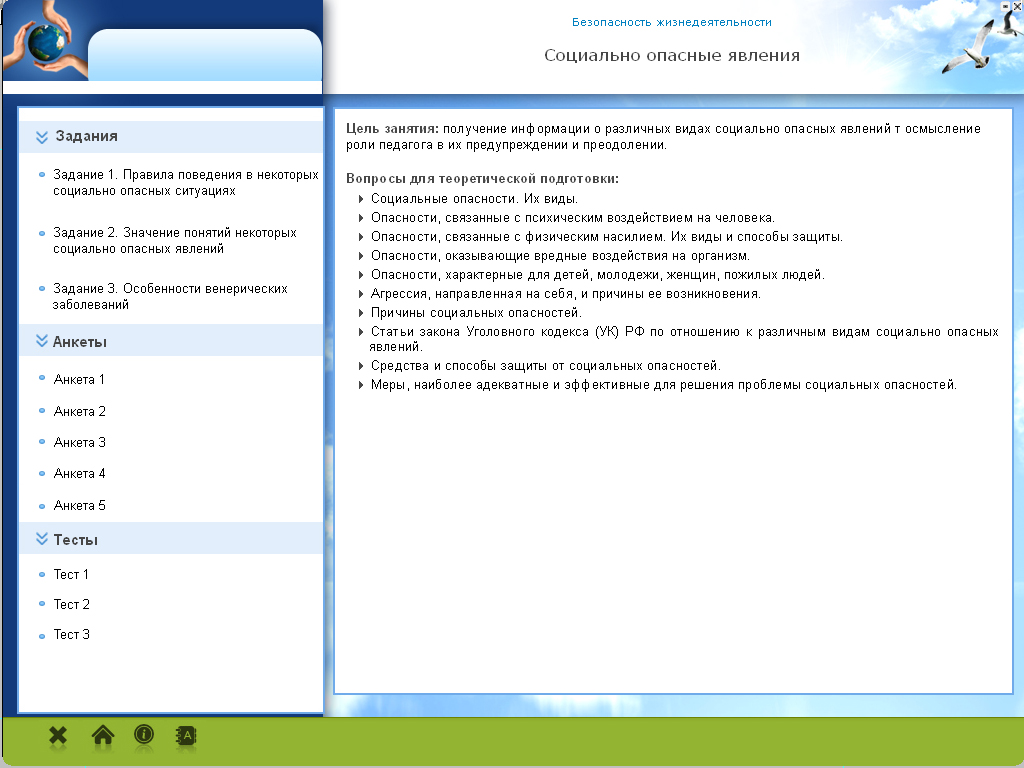The width and height of the screenshot is (1024, 768).
Task: Close the window with top-right X
Action: pos(1017,5)
